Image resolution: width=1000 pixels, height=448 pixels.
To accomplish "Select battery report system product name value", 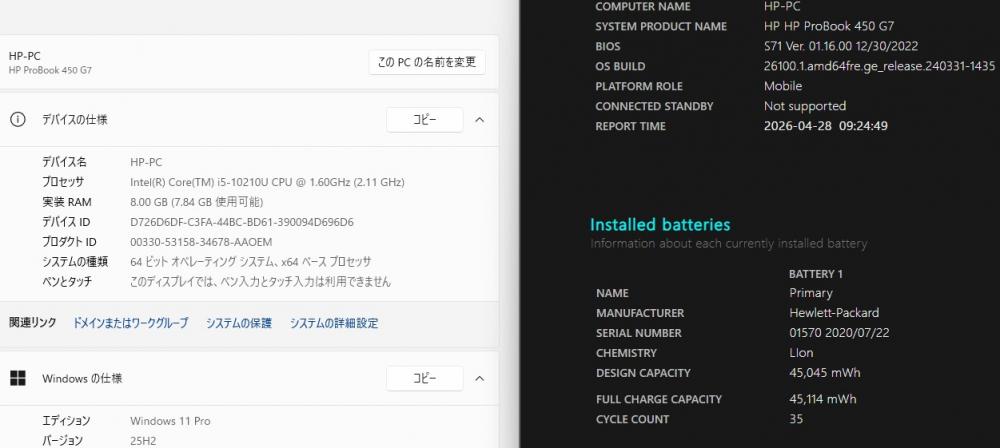I will tap(829, 27).
